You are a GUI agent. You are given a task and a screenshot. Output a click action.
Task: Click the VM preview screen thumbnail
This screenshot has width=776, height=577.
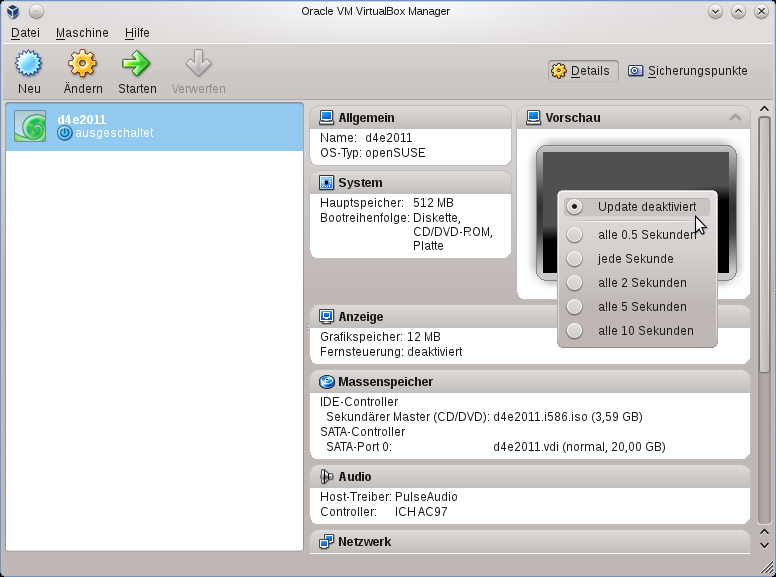[x=636, y=213]
